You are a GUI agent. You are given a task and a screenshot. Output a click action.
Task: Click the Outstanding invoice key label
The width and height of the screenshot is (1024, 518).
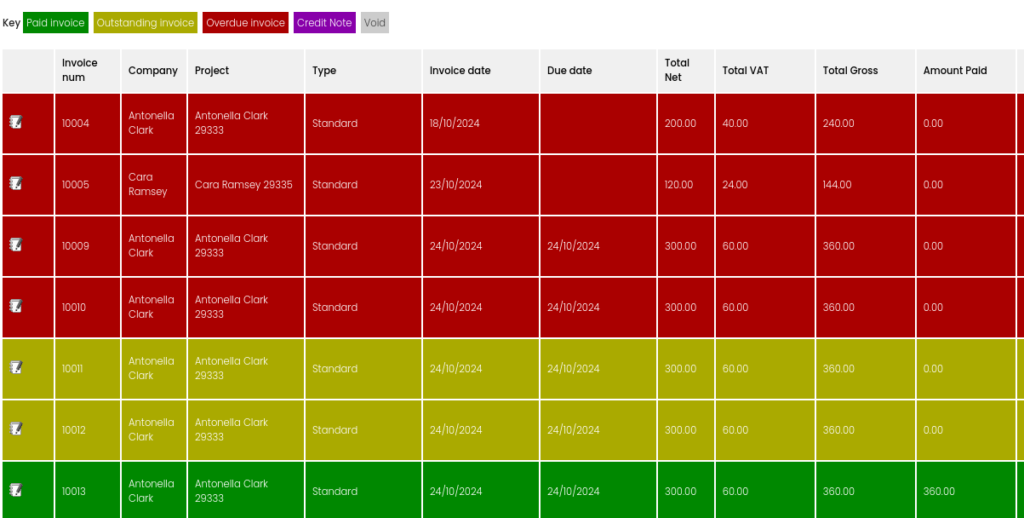click(145, 23)
